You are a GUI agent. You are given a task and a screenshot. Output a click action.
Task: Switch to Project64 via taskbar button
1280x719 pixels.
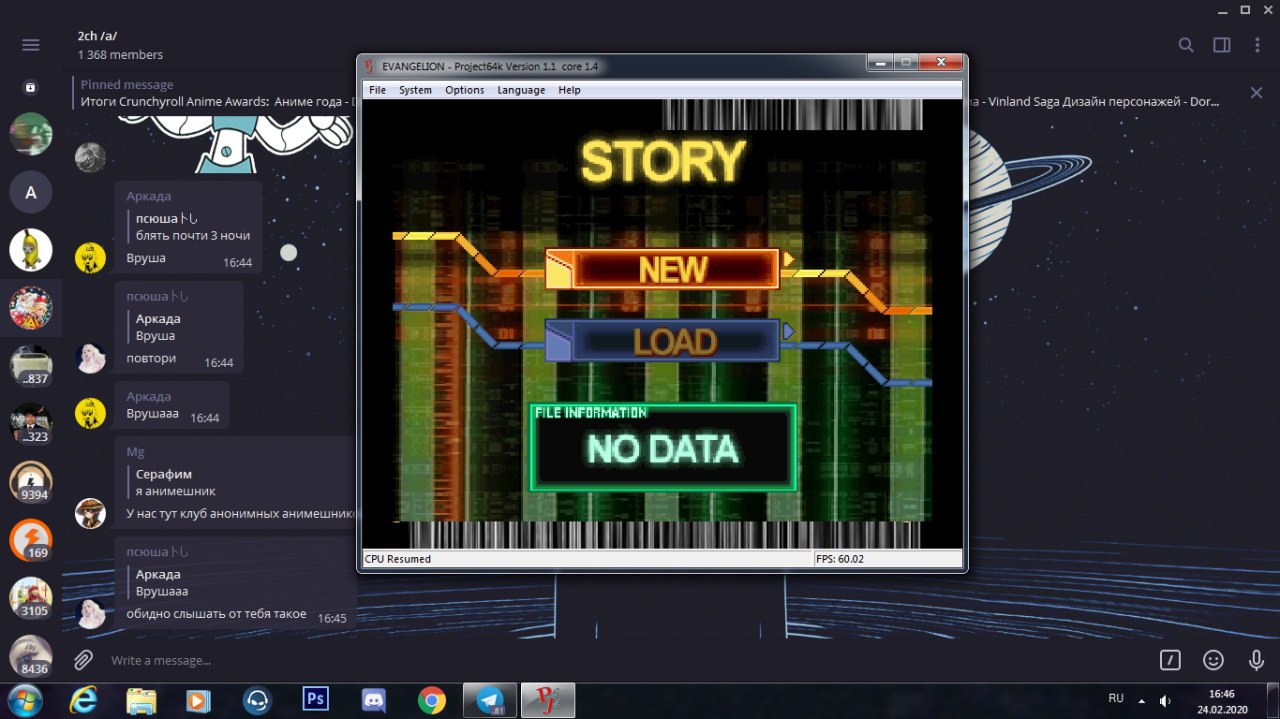[549, 700]
